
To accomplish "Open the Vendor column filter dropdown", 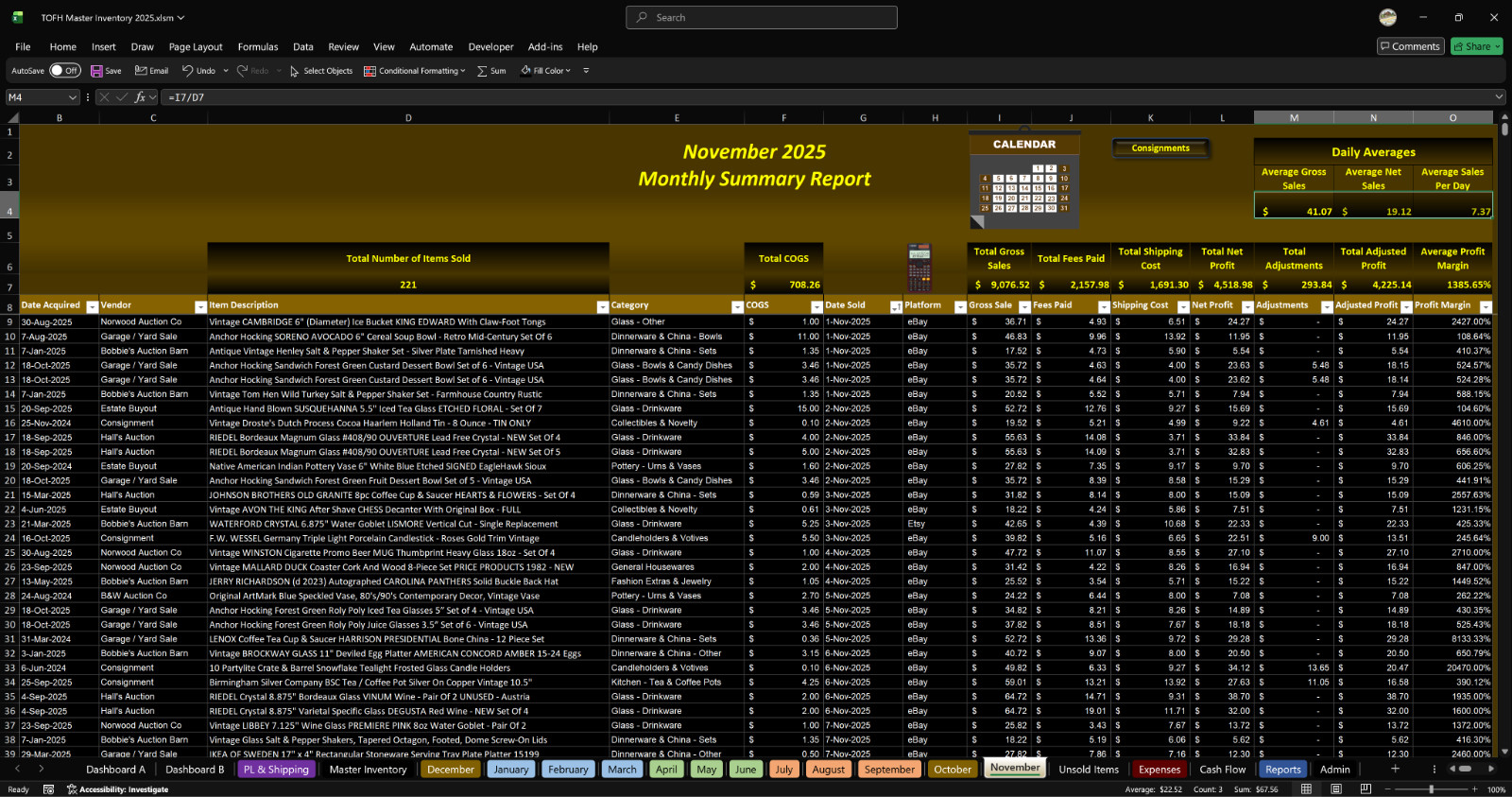I will pyautogui.click(x=200, y=306).
